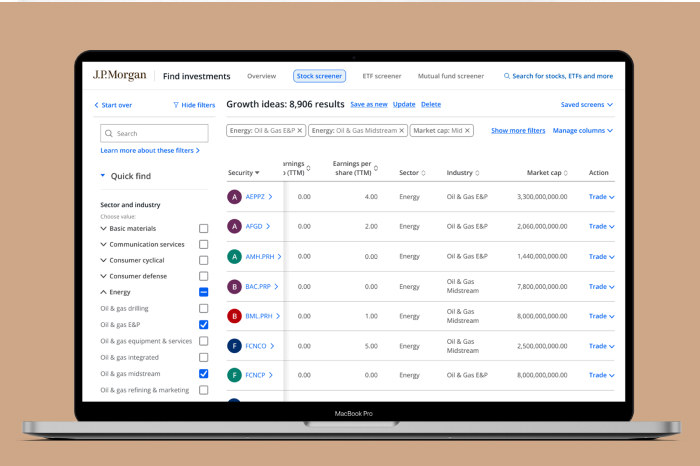Collapse the Quick find section

coord(103,175)
